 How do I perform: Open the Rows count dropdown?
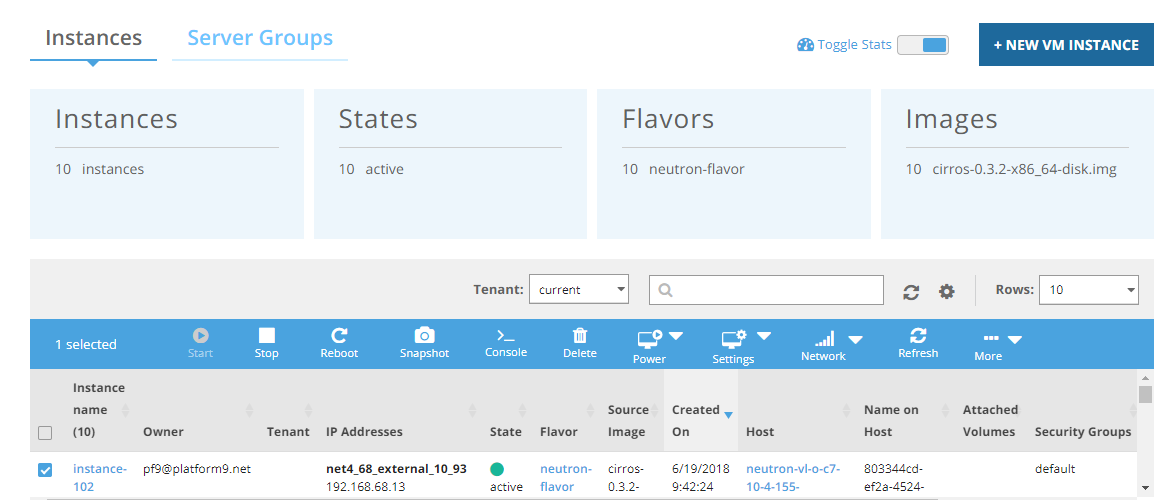pyautogui.click(x=1088, y=290)
